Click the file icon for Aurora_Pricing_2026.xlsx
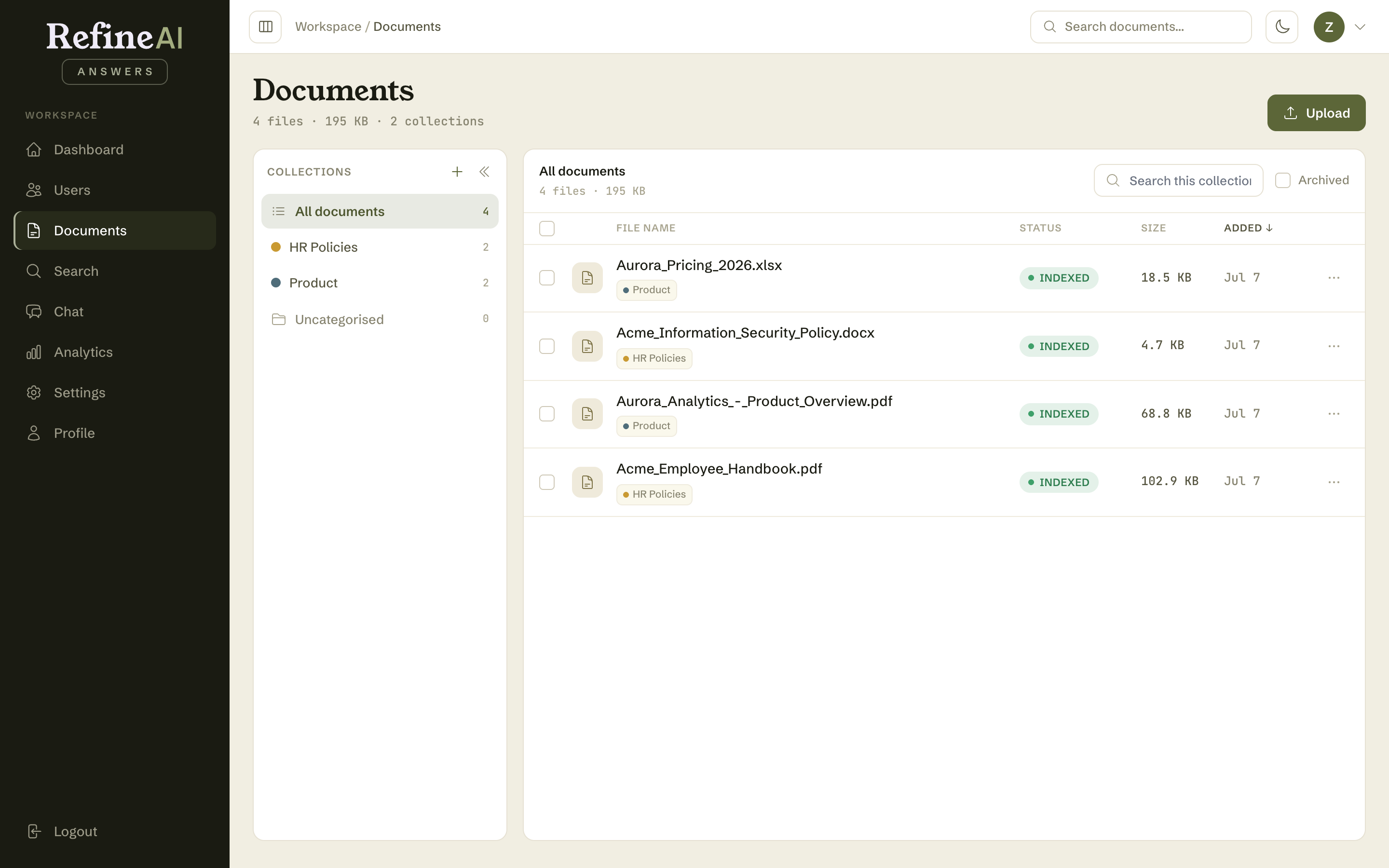Image resolution: width=1389 pixels, height=868 pixels. tap(587, 278)
